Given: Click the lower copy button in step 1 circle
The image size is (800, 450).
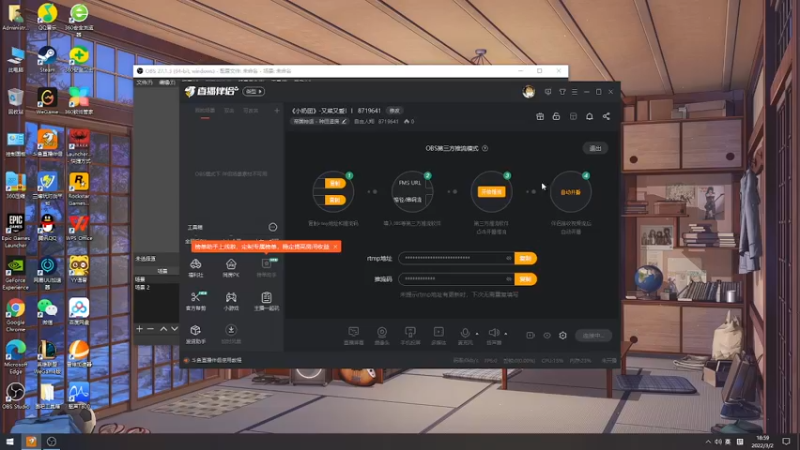Looking at the screenshot, I should pos(335,200).
